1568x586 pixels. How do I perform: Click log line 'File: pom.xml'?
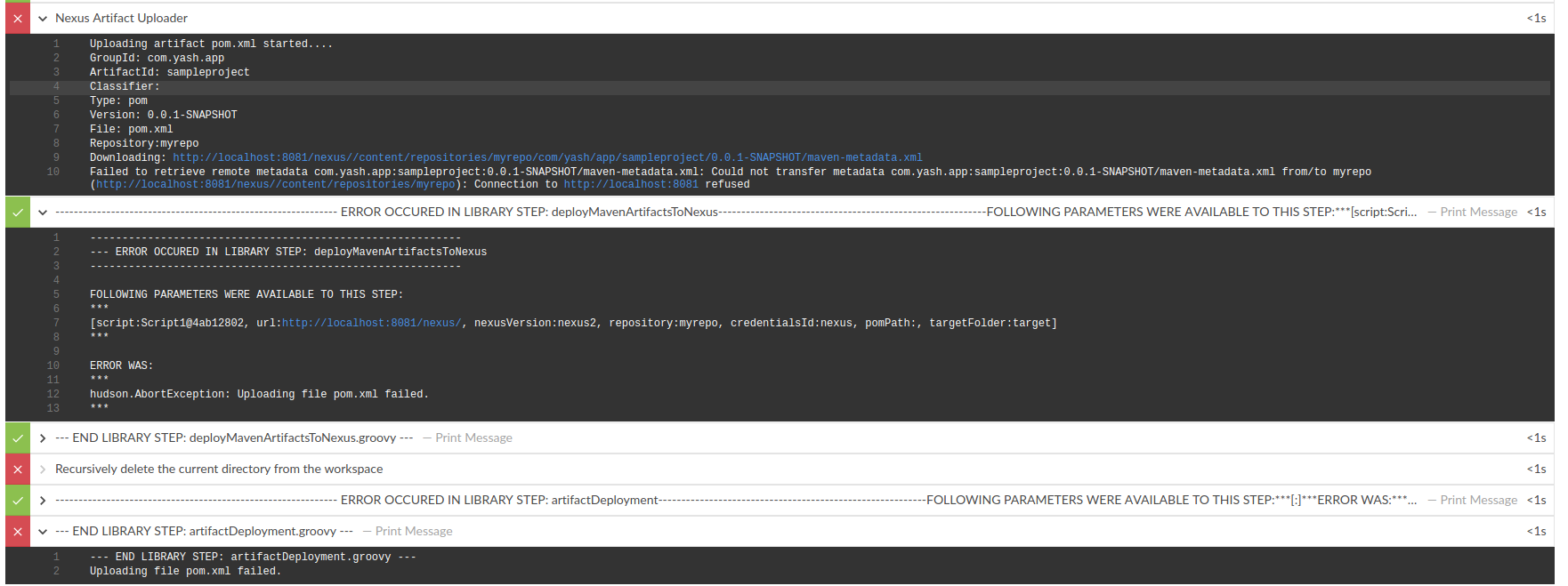(131, 129)
